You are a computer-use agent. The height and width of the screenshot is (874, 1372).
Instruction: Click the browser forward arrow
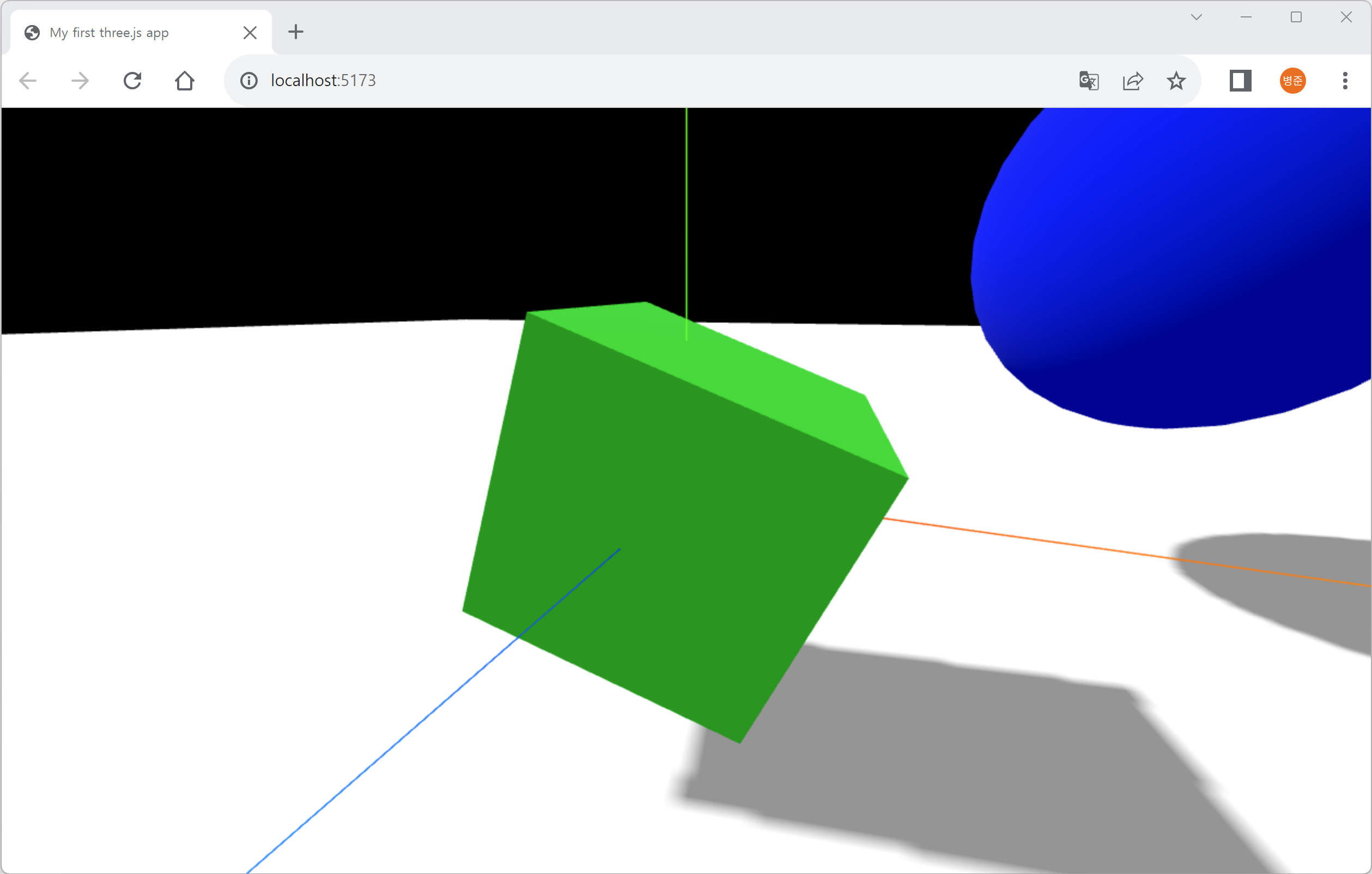80,80
